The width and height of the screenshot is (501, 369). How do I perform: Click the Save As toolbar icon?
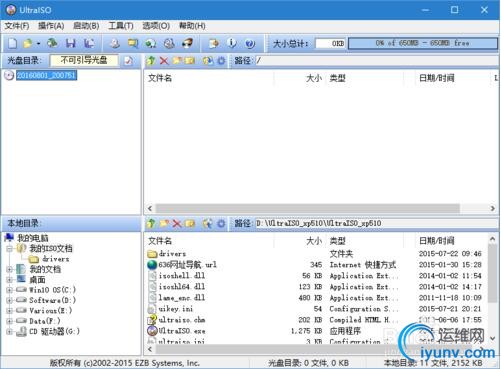pyautogui.click(x=89, y=43)
